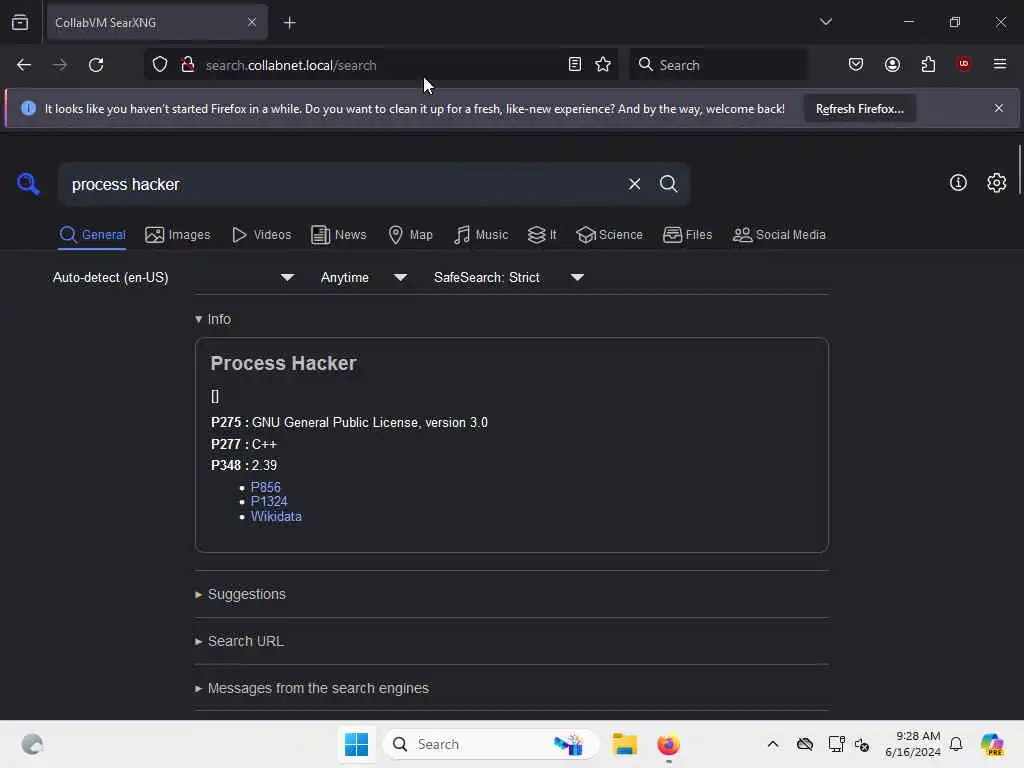Viewport: 1024px width, 768px height.
Task: Open the Windows Start menu
Action: coord(357,744)
